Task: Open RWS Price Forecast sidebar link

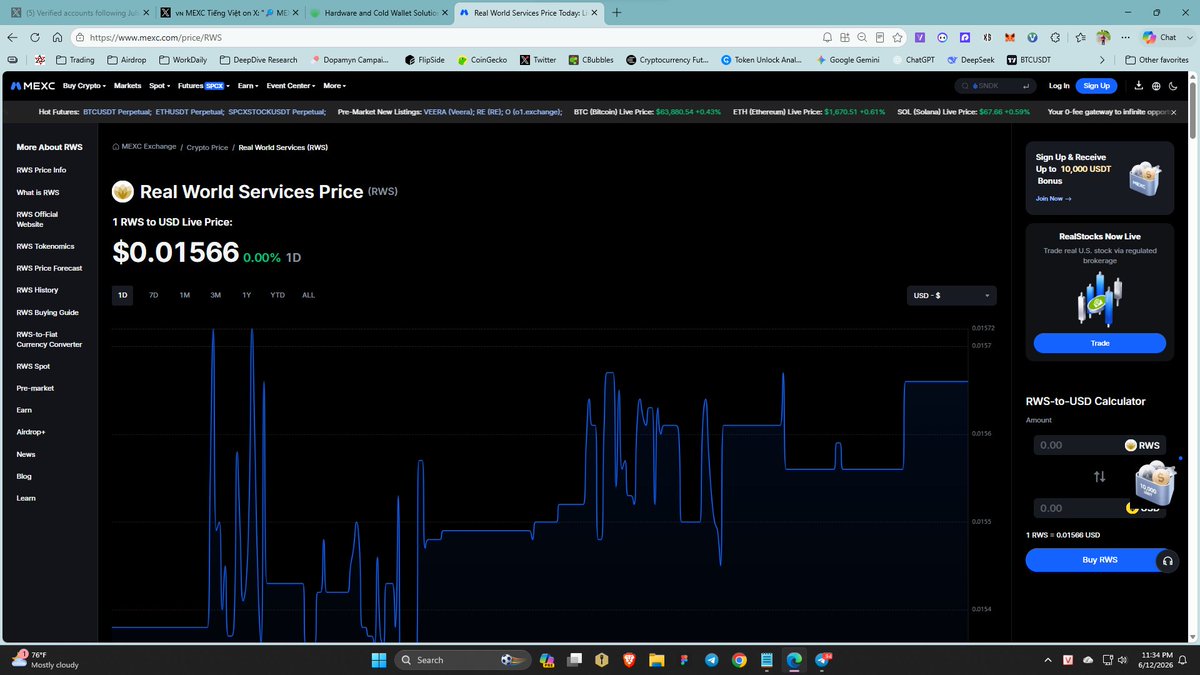Action: coord(49,268)
